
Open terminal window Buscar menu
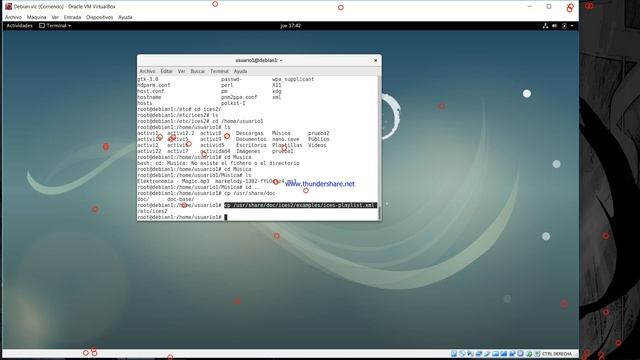coord(198,71)
